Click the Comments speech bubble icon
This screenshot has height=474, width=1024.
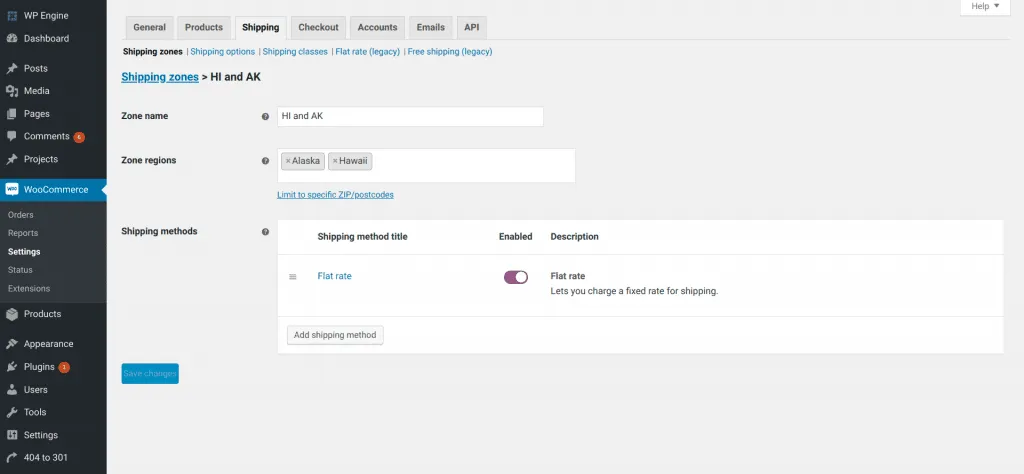tap(12, 136)
